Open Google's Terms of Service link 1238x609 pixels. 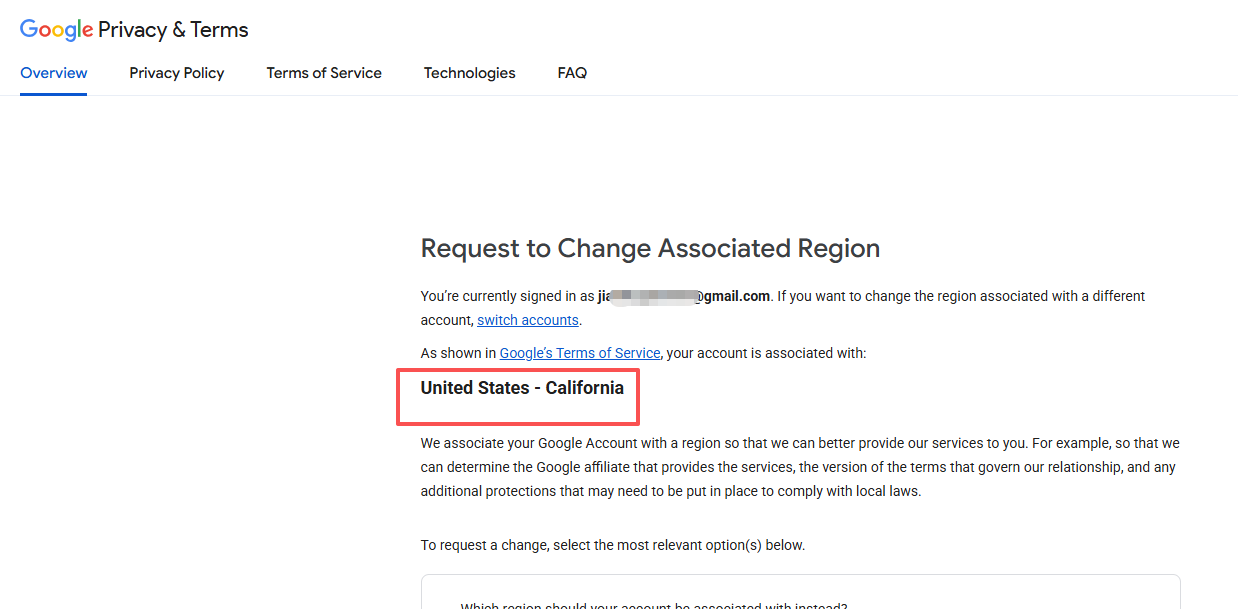580,353
